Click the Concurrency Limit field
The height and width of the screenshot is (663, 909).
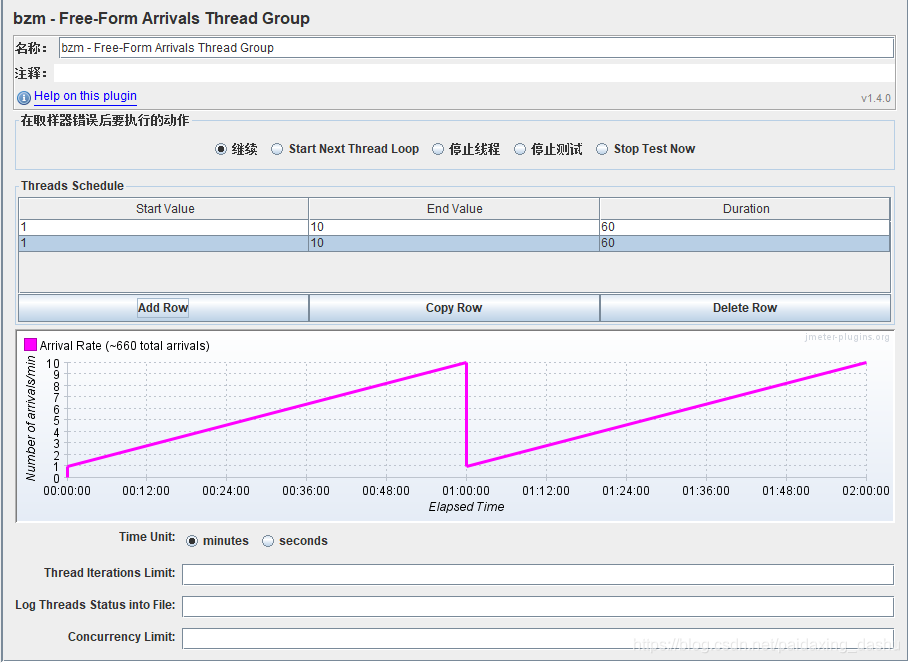[537, 638]
